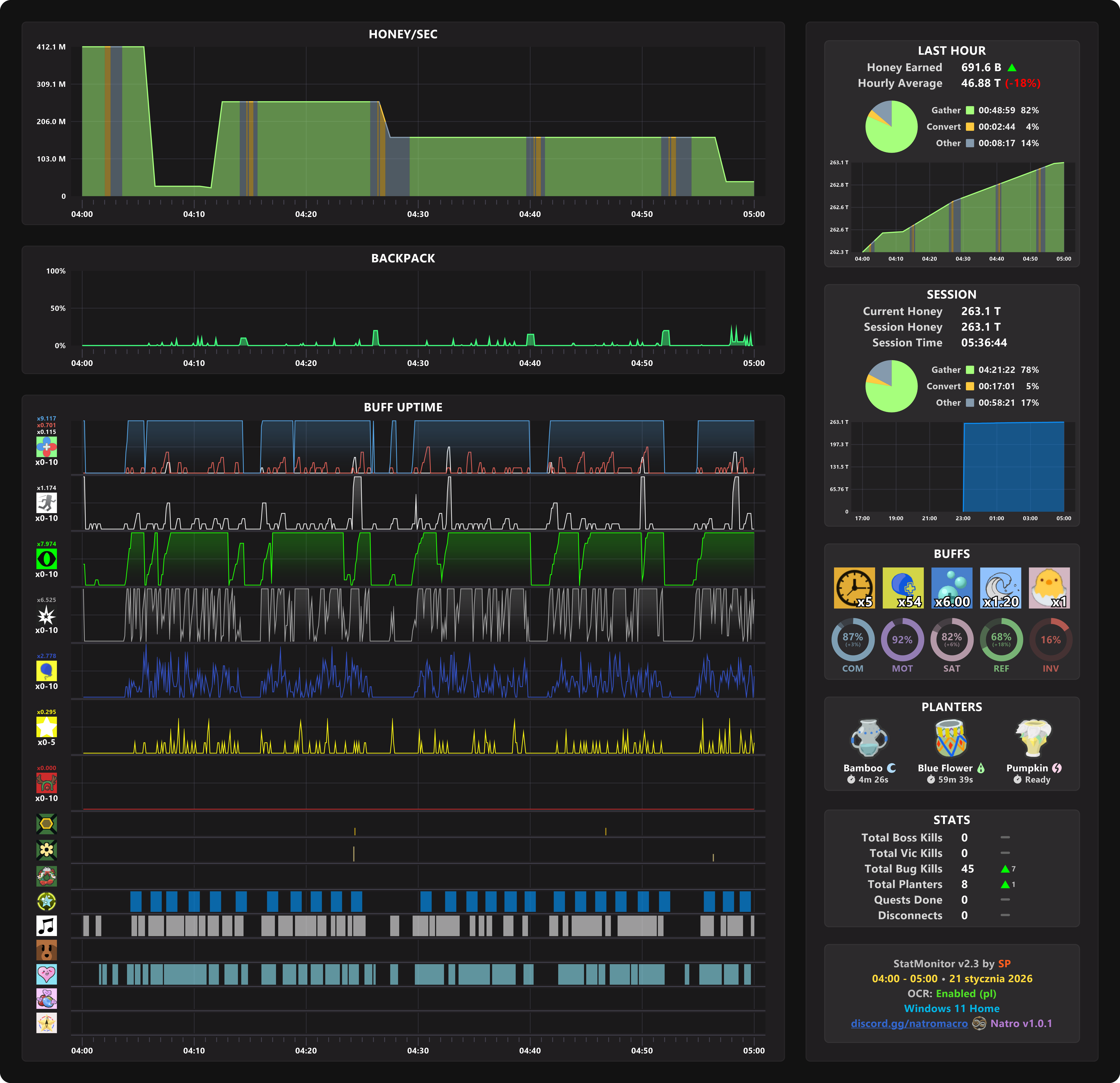Click the baby chick buff icon
Screen dimensions: 1120x1083
(1049, 587)
